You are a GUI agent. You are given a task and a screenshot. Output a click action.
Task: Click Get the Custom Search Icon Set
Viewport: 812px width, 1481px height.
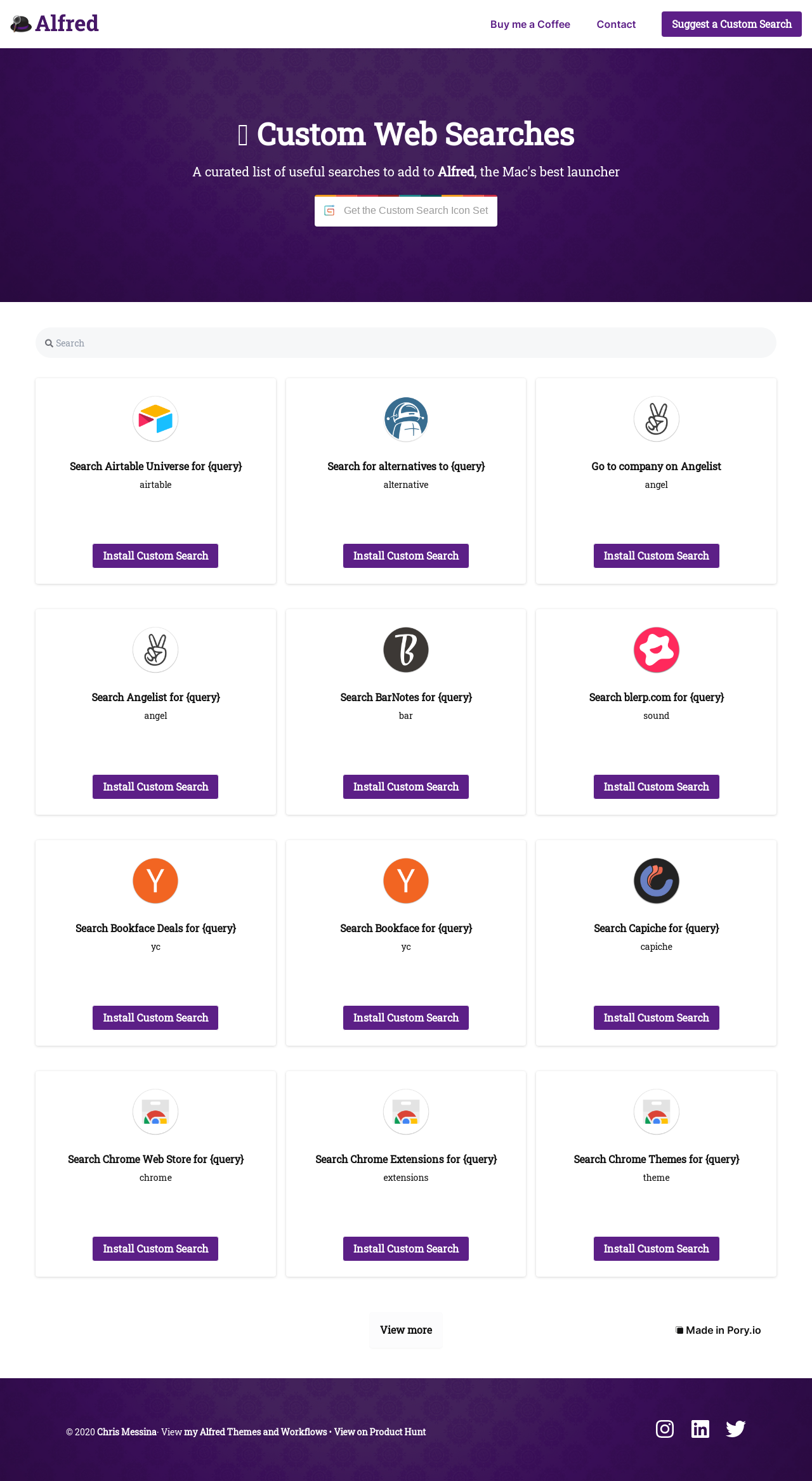coord(406,211)
